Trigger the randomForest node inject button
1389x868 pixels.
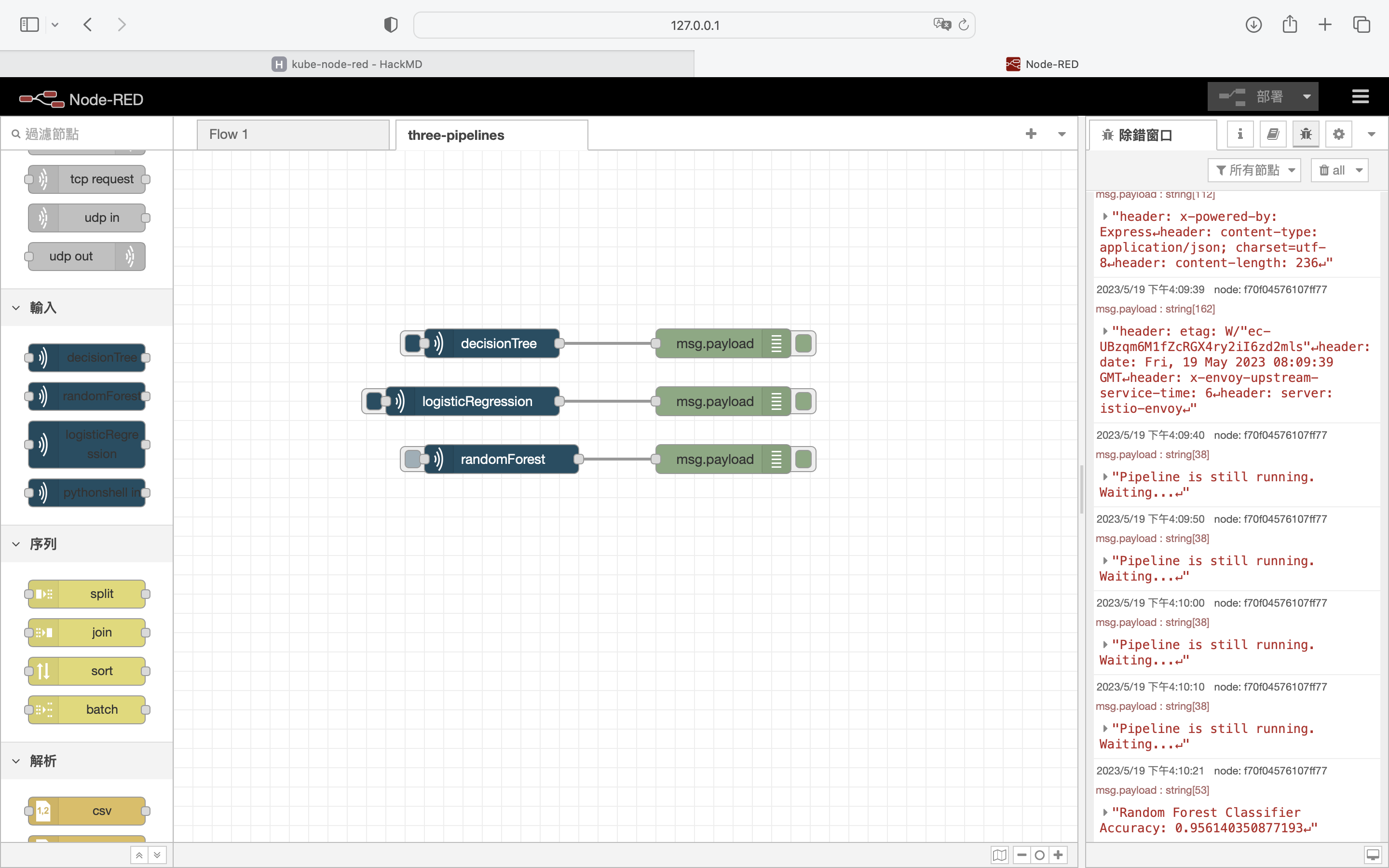412,459
